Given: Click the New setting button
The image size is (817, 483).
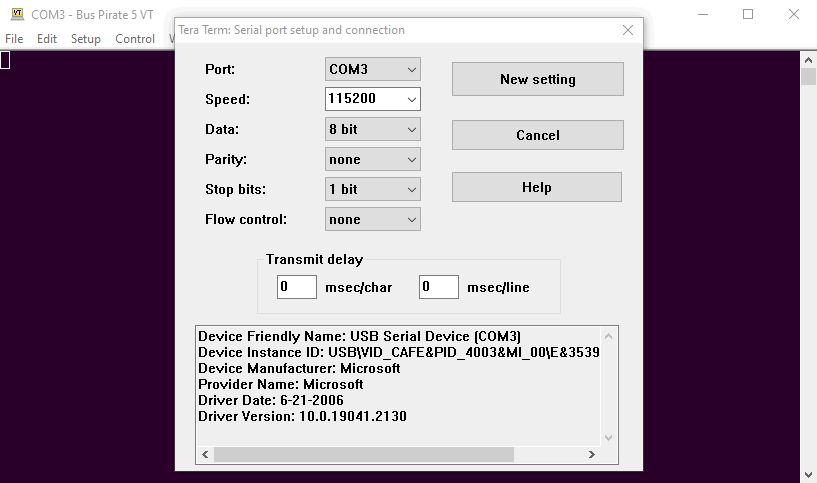Looking at the screenshot, I should click(538, 79).
